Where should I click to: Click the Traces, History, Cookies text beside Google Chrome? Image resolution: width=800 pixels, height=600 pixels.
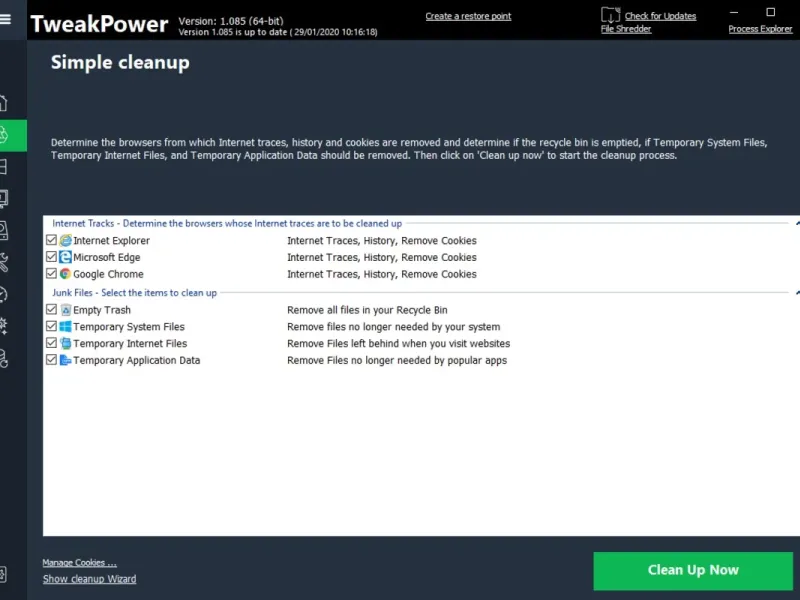[x=382, y=274]
